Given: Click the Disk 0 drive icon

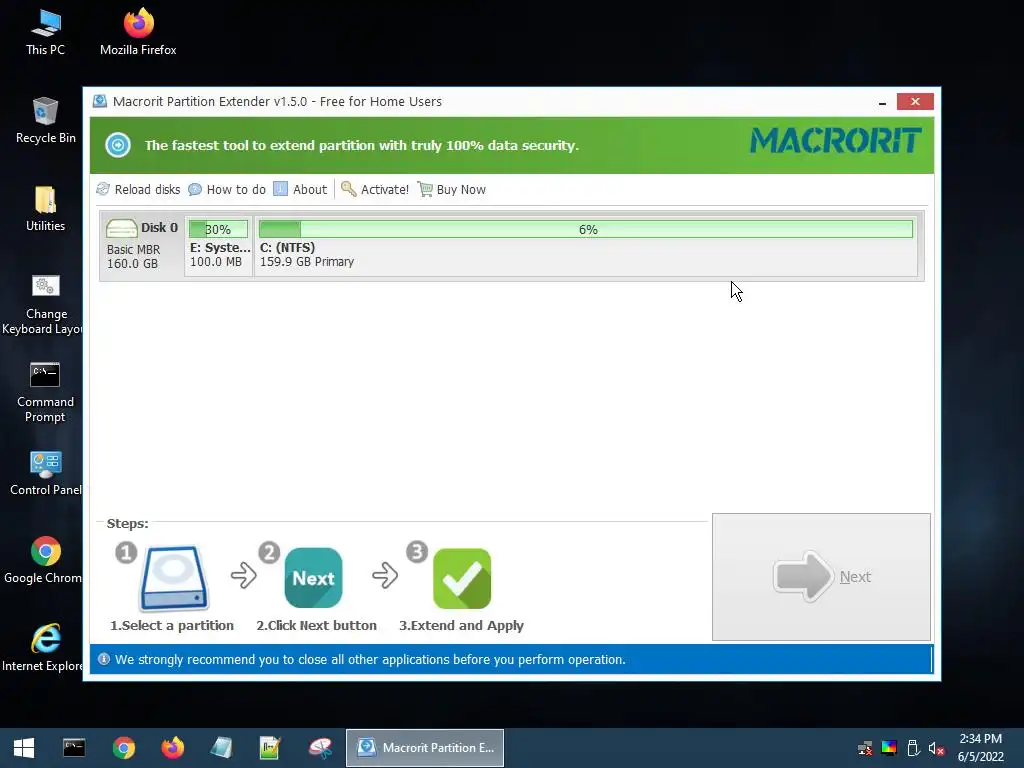Looking at the screenshot, I should click(x=121, y=228).
